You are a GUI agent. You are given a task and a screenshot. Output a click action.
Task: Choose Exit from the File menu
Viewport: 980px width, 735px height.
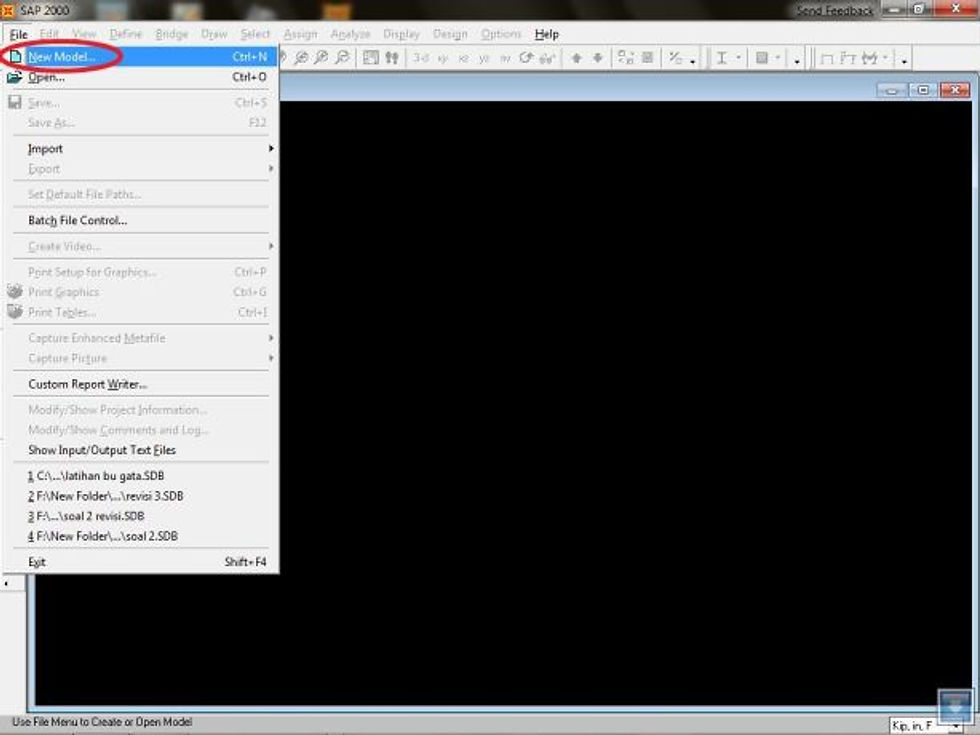[x=140, y=562]
